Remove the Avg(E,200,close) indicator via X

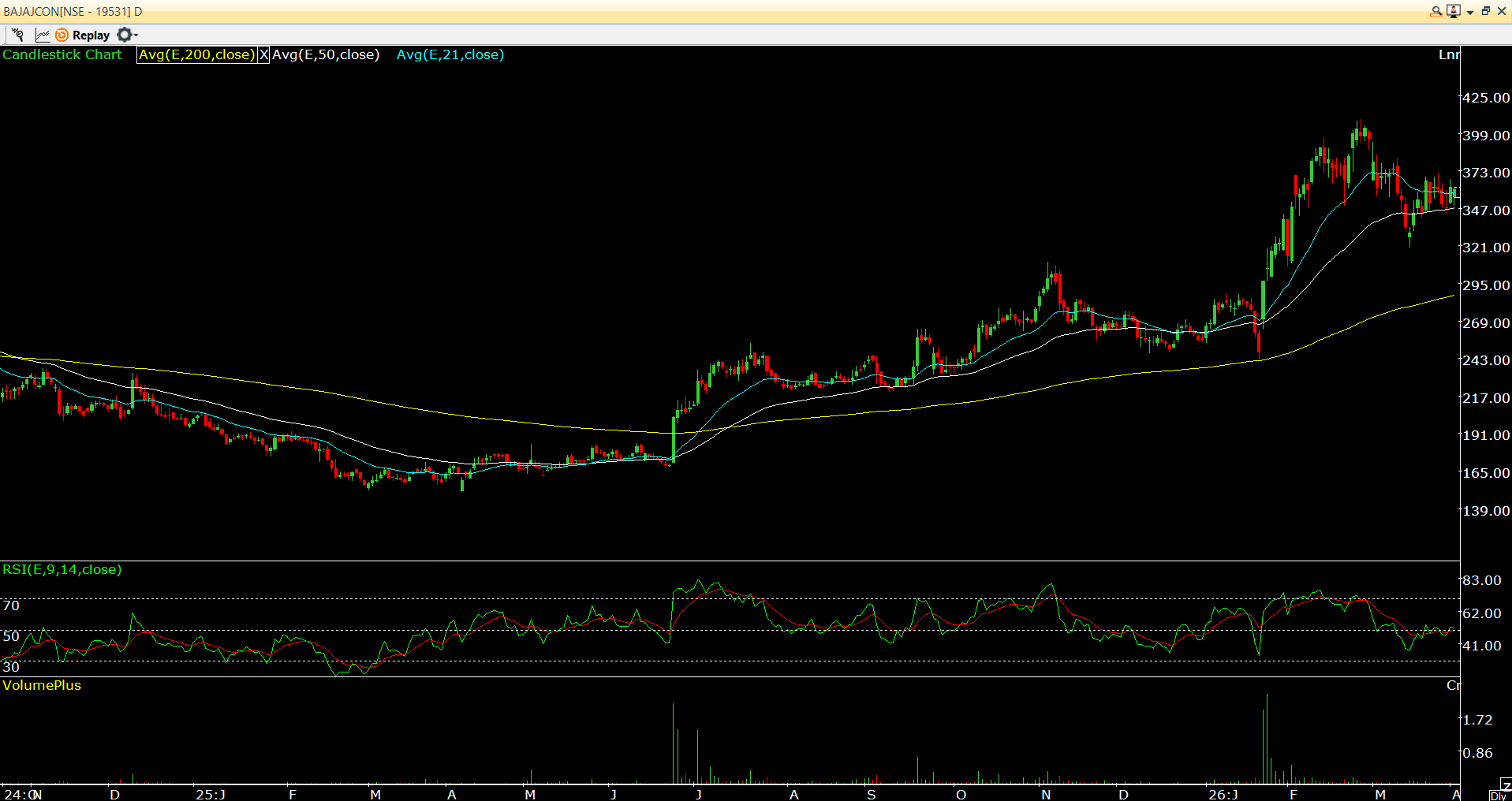tap(264, 54)
